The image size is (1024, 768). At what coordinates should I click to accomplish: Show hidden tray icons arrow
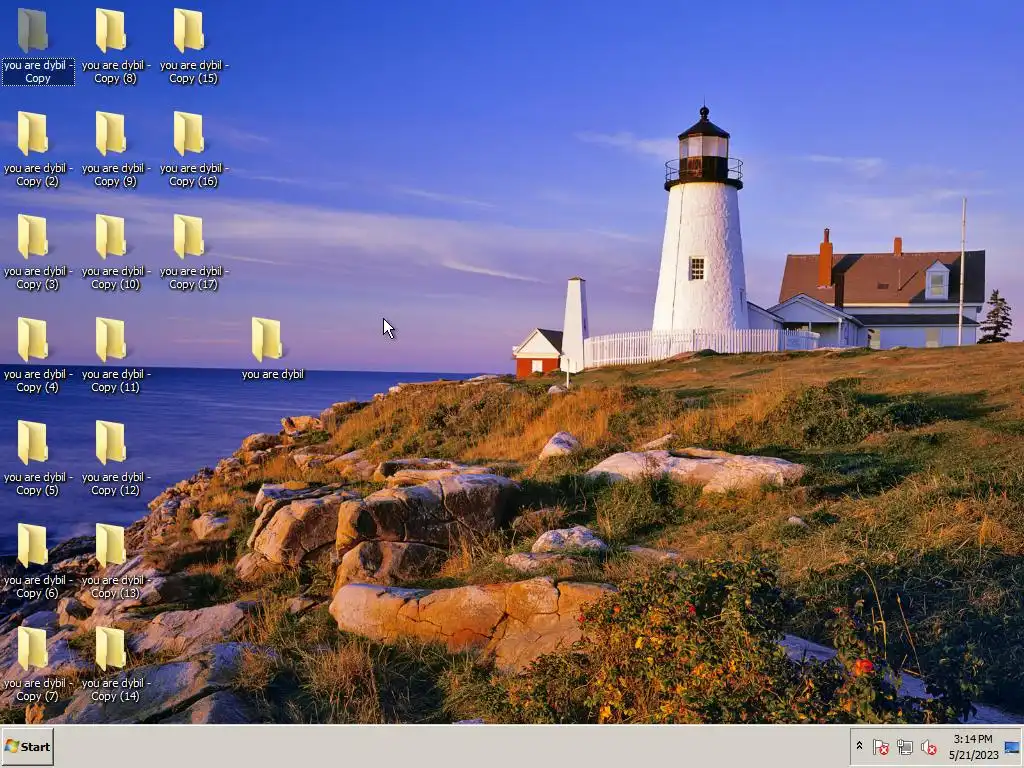(x=859, y=746)
